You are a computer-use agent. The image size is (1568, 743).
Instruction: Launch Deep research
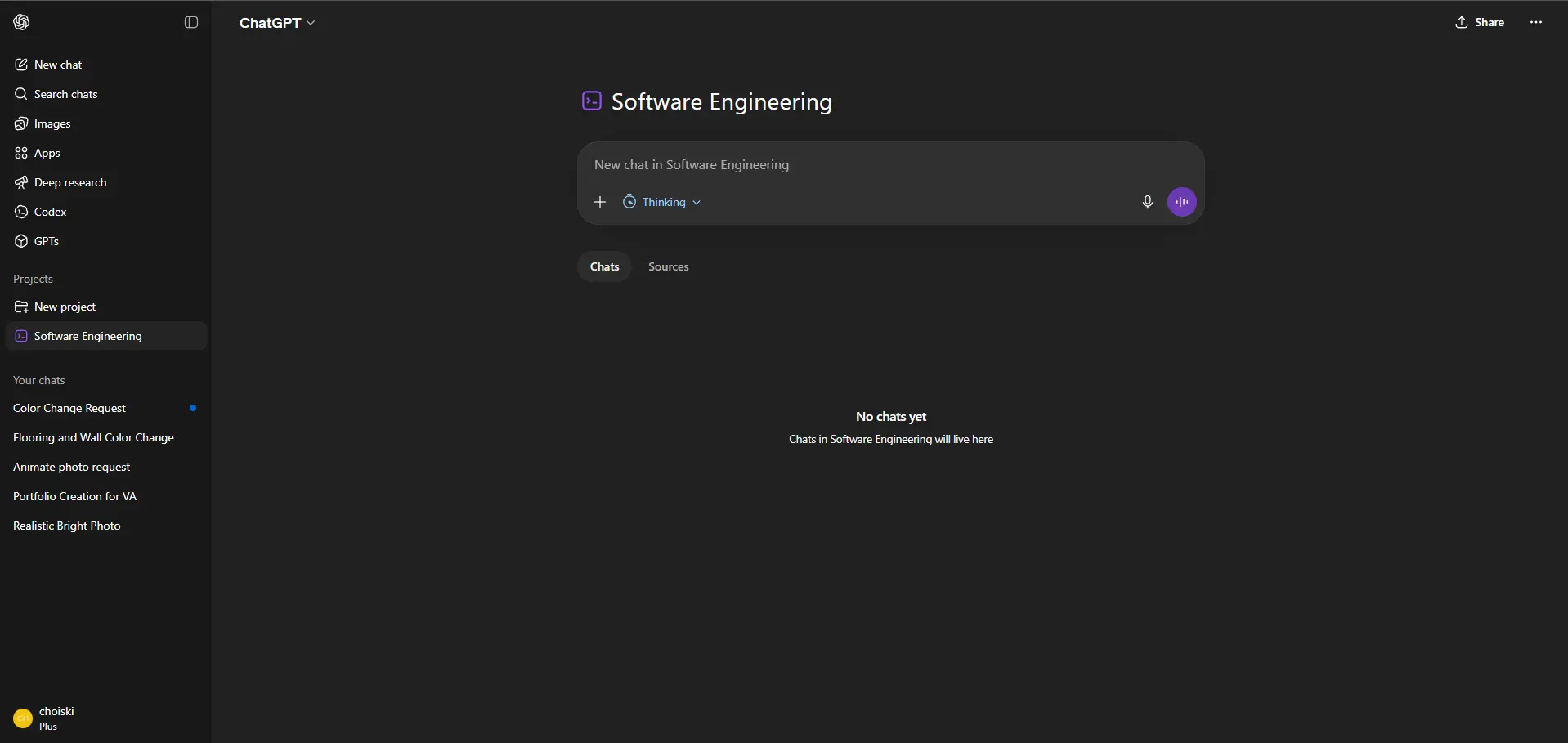pyautogui.click(x=105, y=182)
